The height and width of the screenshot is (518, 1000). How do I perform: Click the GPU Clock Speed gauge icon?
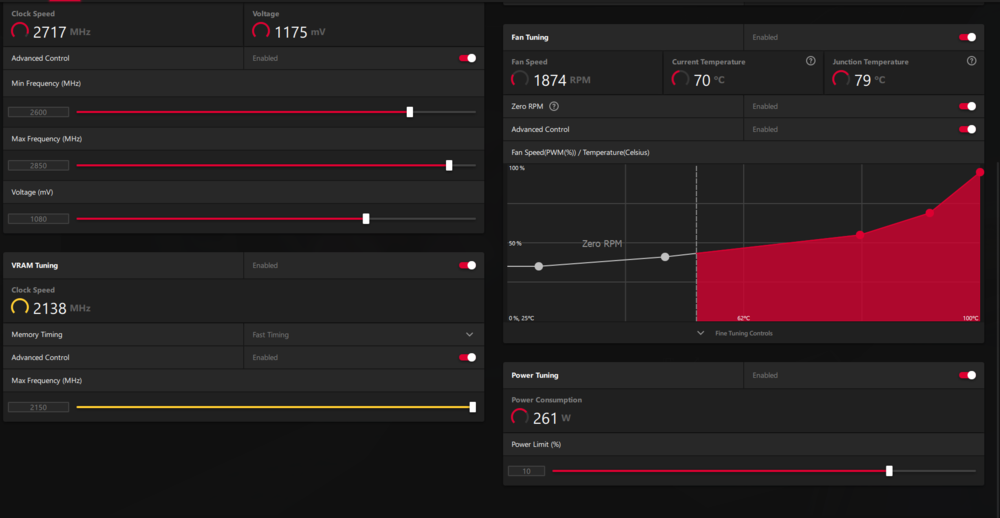tap(20, 31)
